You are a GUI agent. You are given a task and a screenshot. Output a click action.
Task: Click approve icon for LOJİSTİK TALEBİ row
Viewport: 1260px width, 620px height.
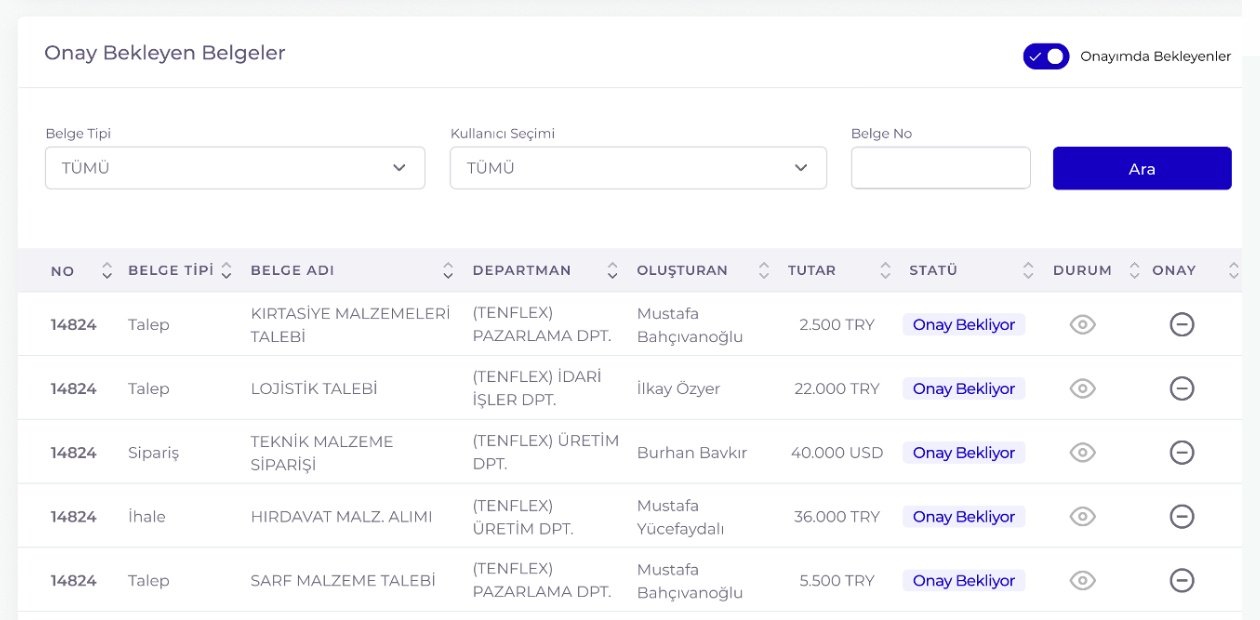point(1181,388)
